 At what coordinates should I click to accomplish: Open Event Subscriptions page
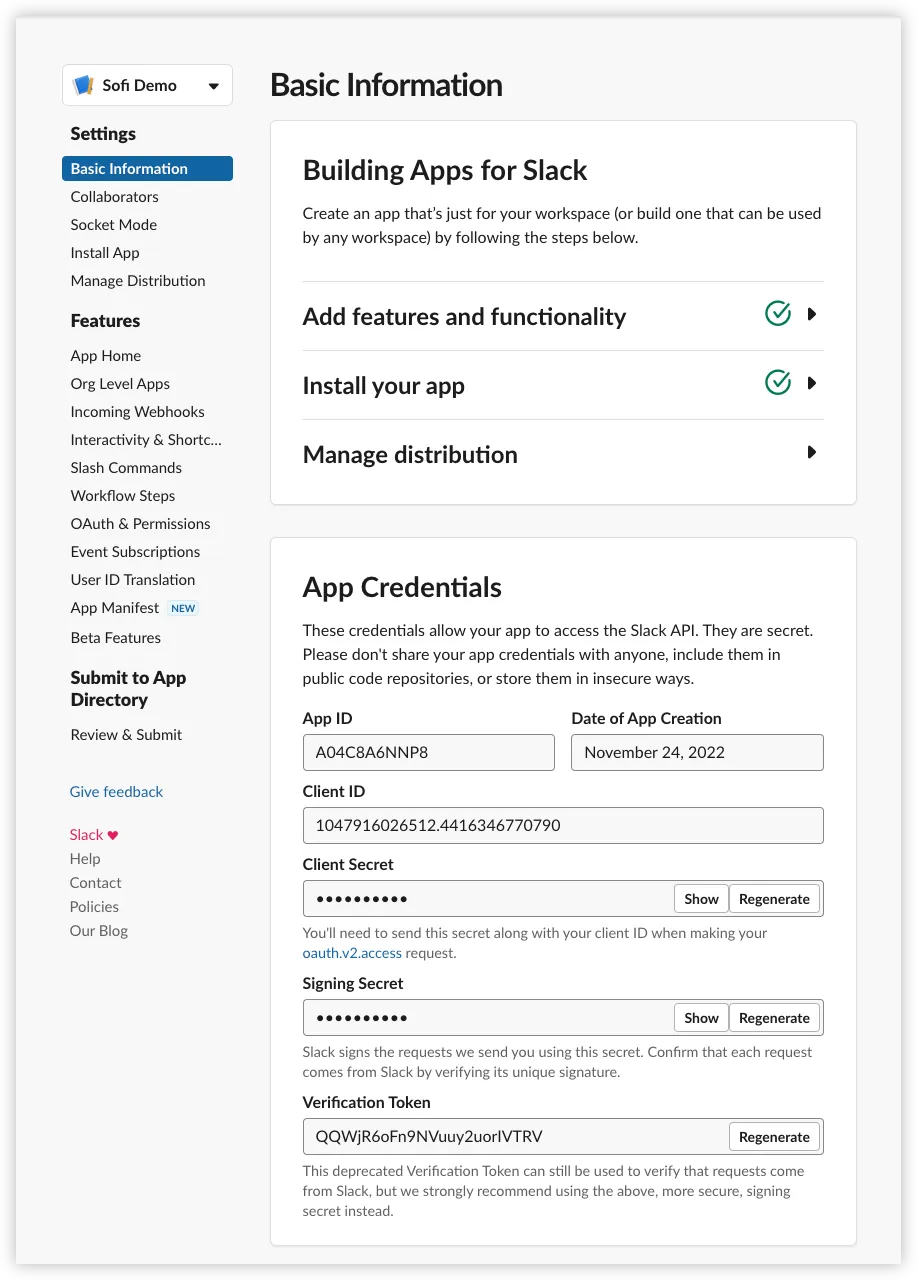[x=135, y=552]
